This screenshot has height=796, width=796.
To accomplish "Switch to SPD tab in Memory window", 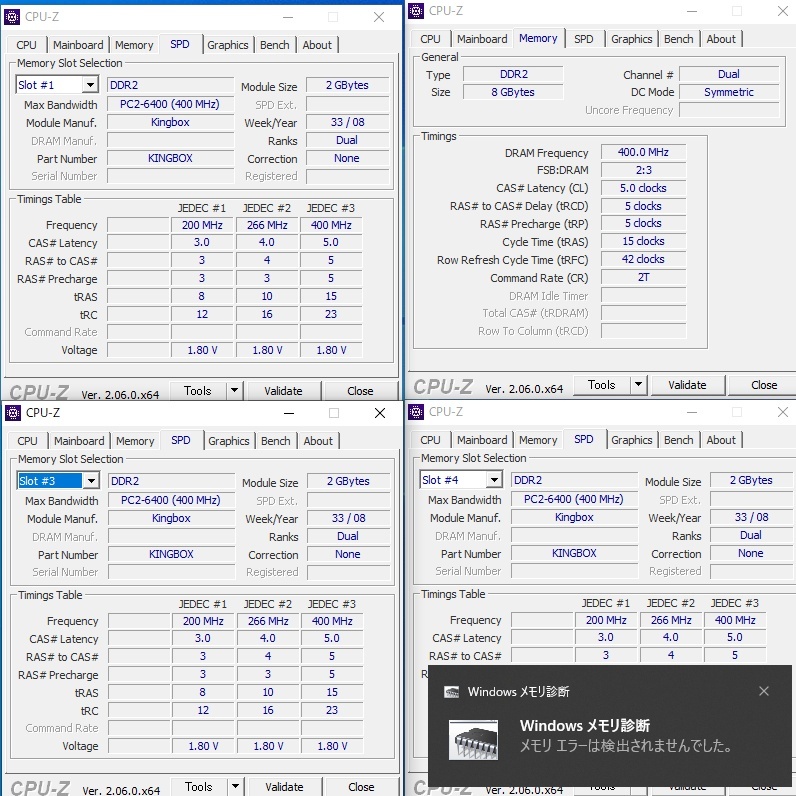I will coord(583,39).
